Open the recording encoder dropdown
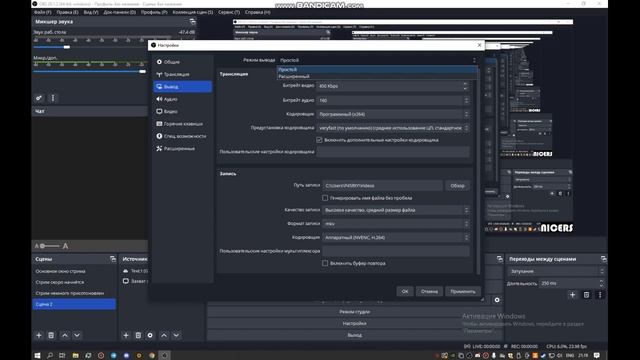The width and height of the screenshot is (640, 360). [x=396, y=238]
